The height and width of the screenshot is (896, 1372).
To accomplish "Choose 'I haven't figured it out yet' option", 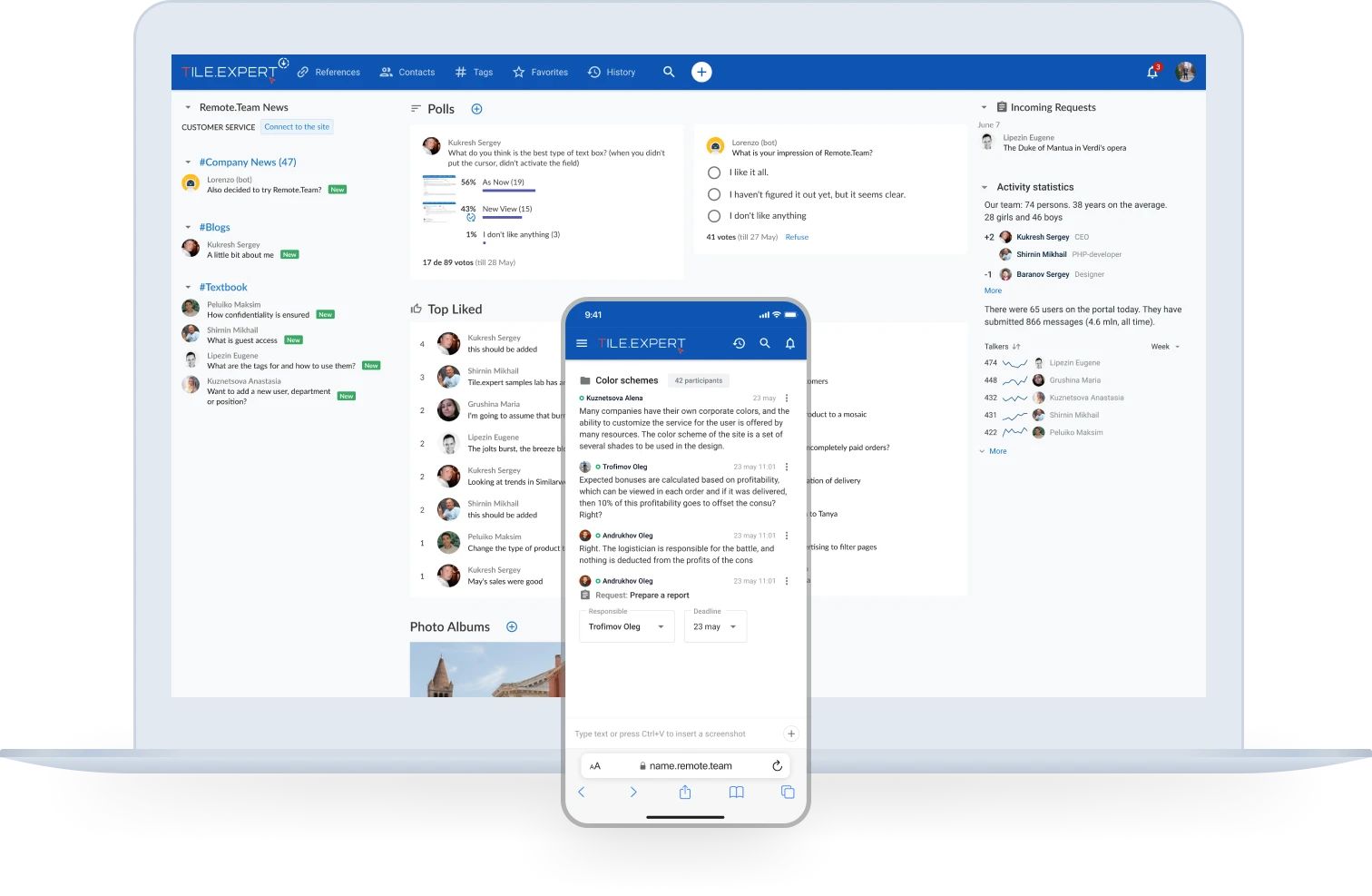I will [714, 193].
